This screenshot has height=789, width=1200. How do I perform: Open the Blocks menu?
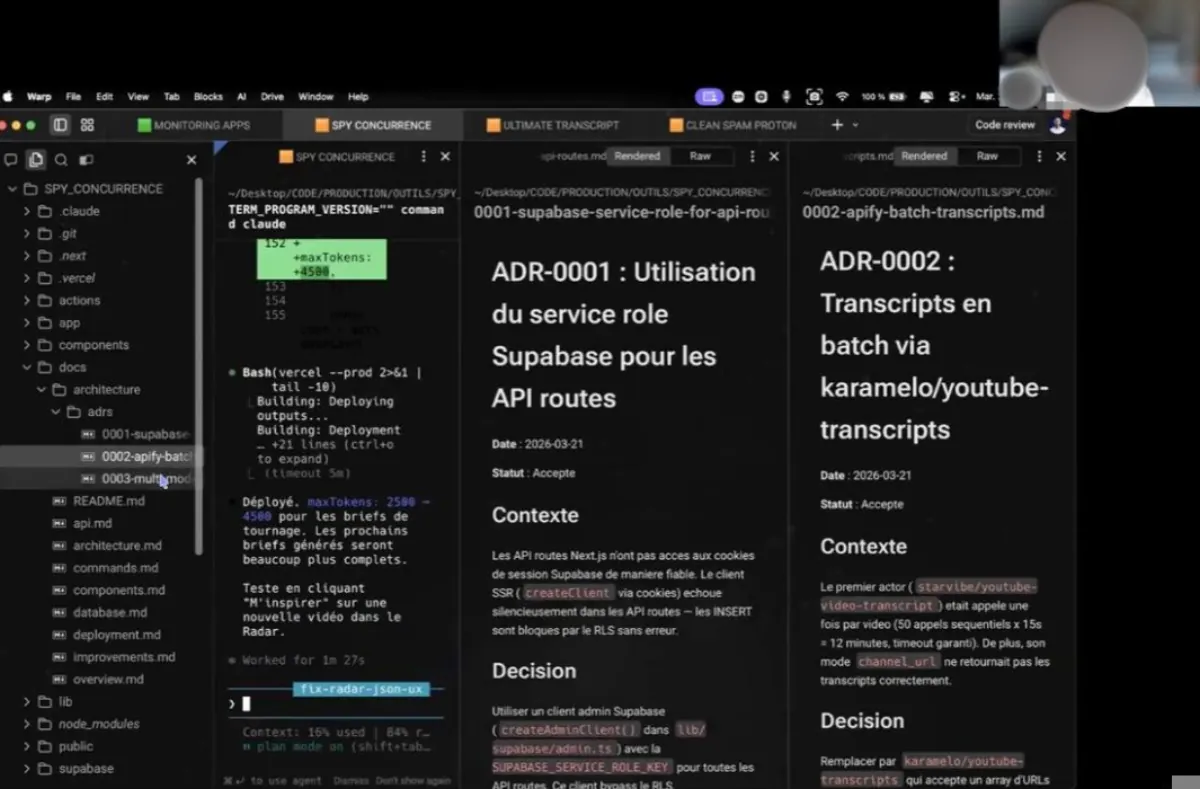point(208,97)
